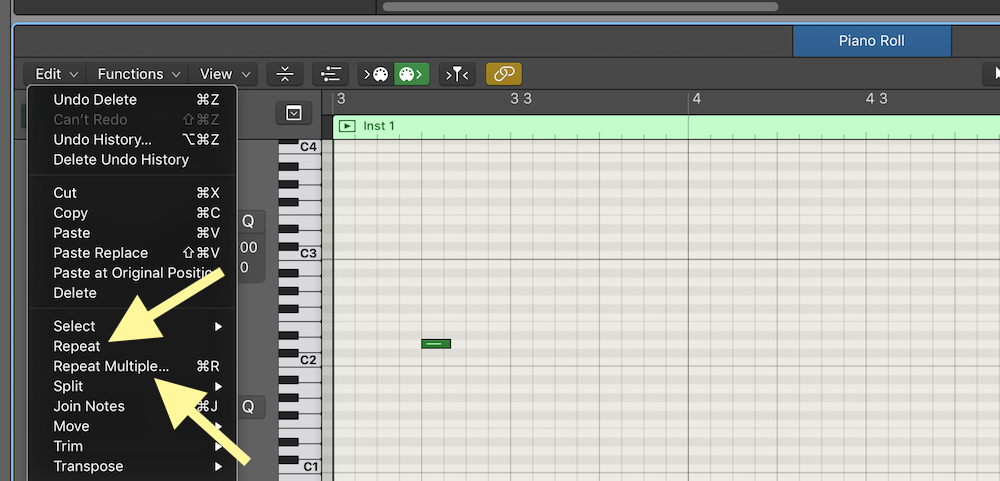Expand the Split submenu
The height and width of the screenshot is (481, 1000).
click(x=132, y=386)
